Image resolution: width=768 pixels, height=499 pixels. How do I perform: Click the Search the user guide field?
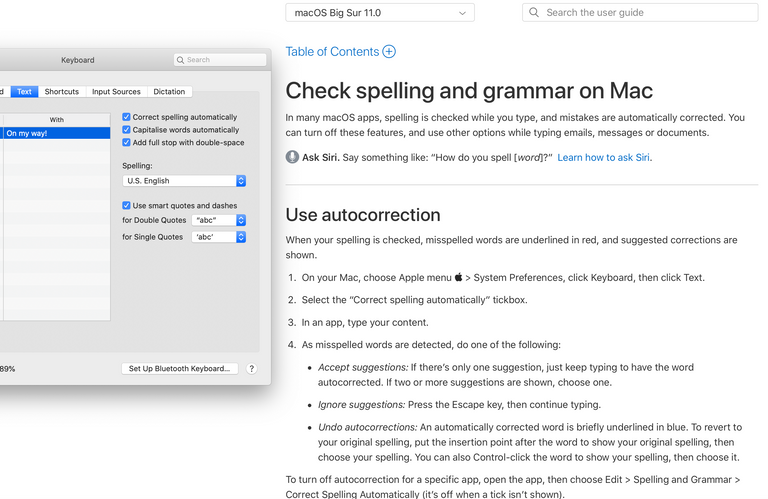click(x=640, y=13)
